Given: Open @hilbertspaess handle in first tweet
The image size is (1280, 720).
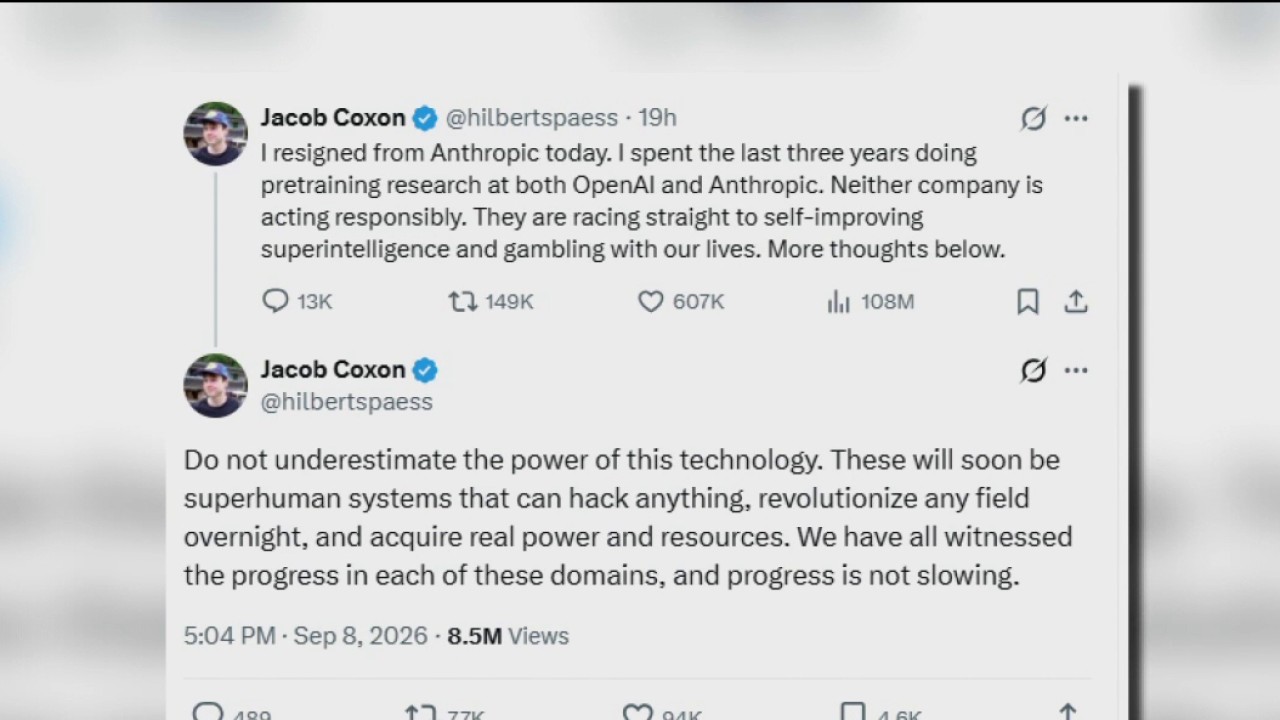Looking at the screenshot, I should pos(531,118).
